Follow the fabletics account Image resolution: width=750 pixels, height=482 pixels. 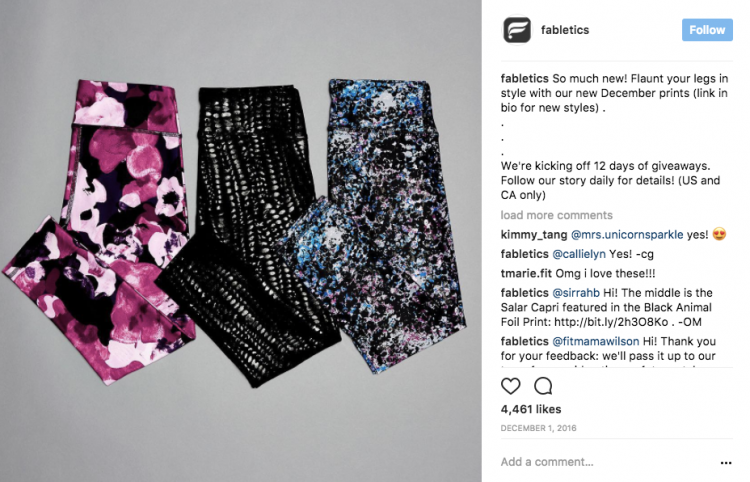click(x=707, y=30)
